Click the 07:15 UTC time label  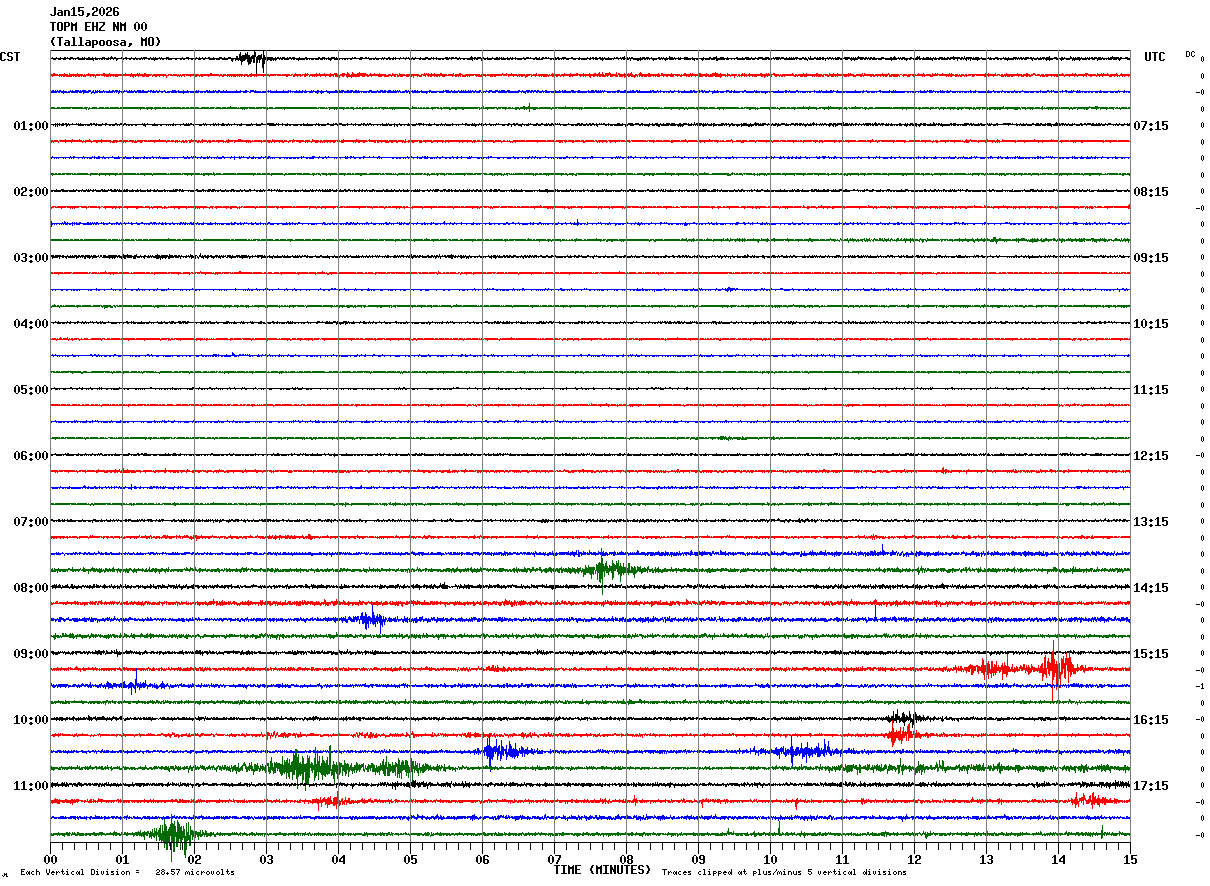point(1152,126)
